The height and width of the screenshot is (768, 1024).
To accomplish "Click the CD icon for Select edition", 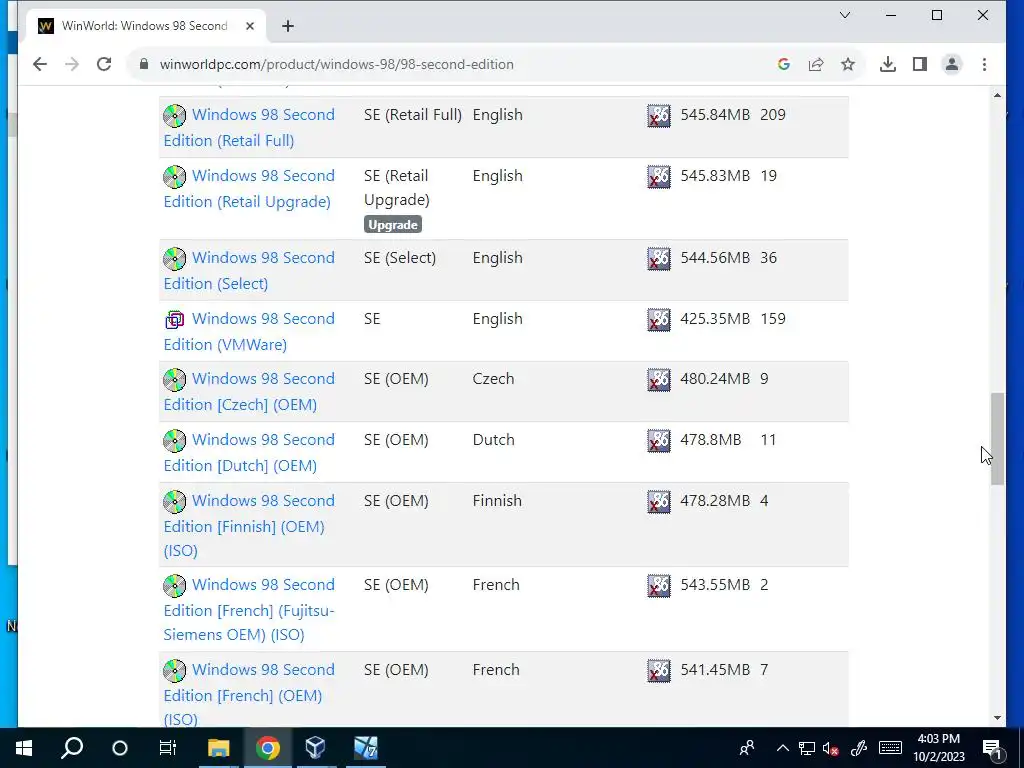I will tap(174, 259).
